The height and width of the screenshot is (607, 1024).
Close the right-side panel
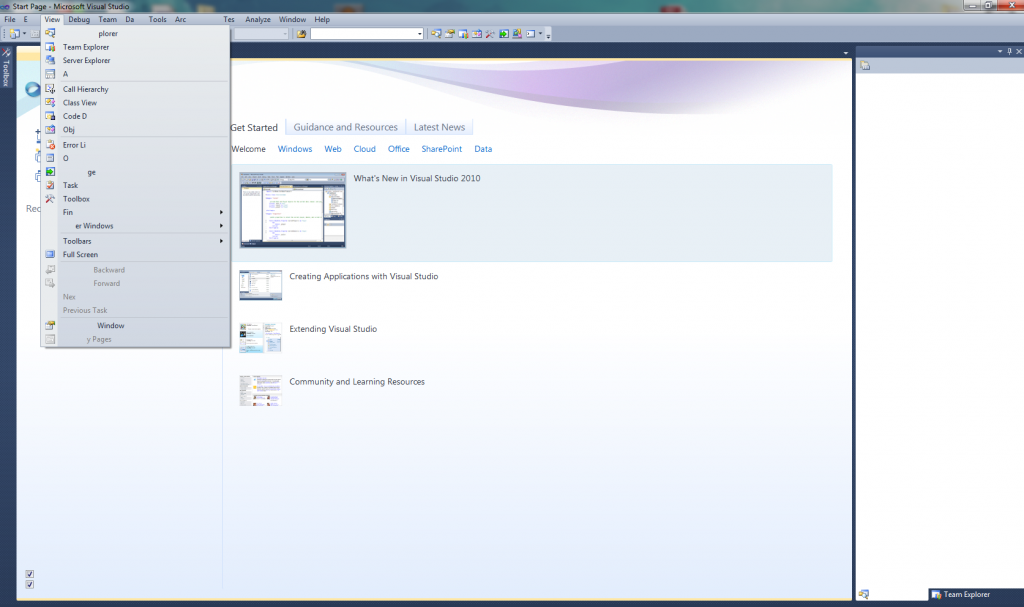click(1019, 51)
